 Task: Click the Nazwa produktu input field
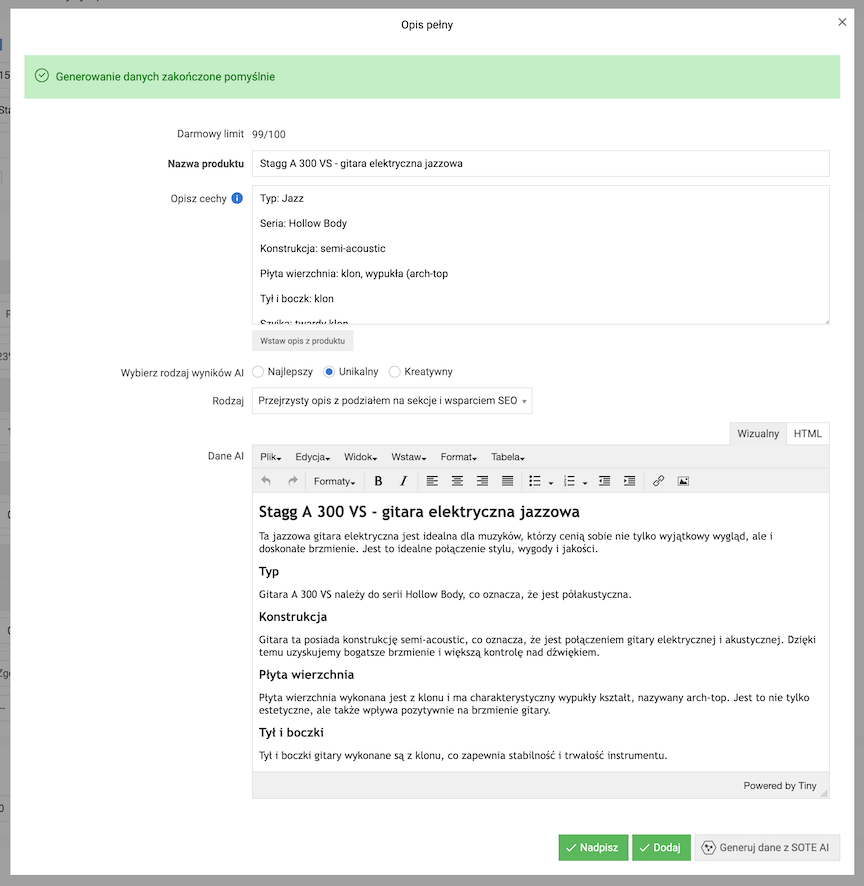point(541,163)
